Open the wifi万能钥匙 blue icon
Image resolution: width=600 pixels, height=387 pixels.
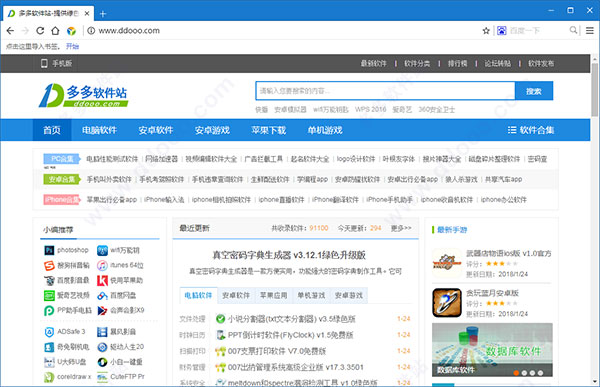pyautogui.click(x=102, y=250)
